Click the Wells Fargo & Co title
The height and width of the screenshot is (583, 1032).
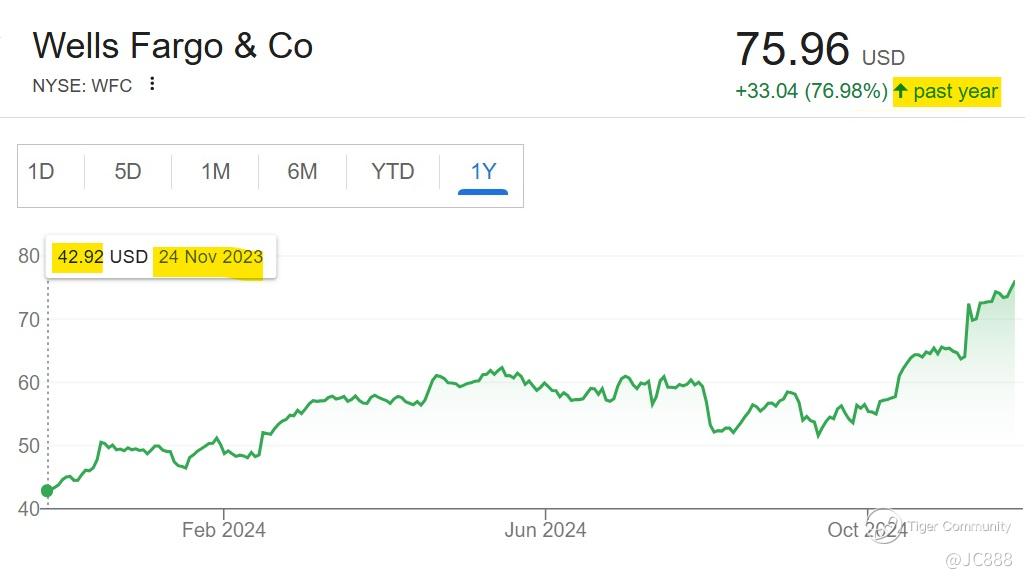point(173,46)
